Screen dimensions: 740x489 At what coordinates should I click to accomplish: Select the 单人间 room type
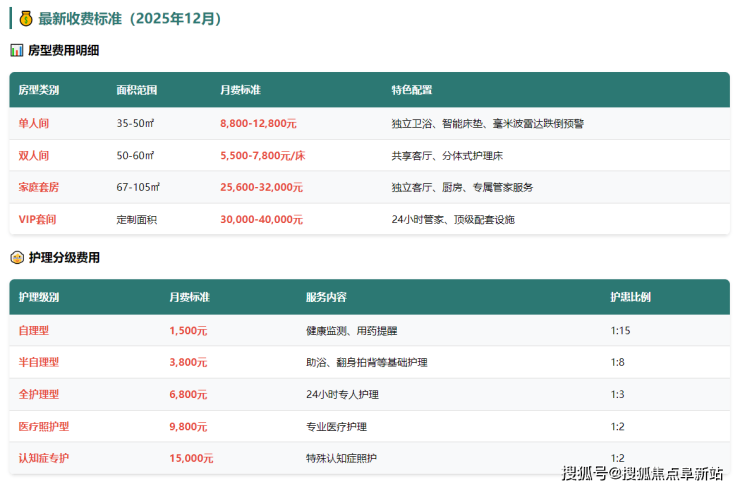tap(34, 123)
